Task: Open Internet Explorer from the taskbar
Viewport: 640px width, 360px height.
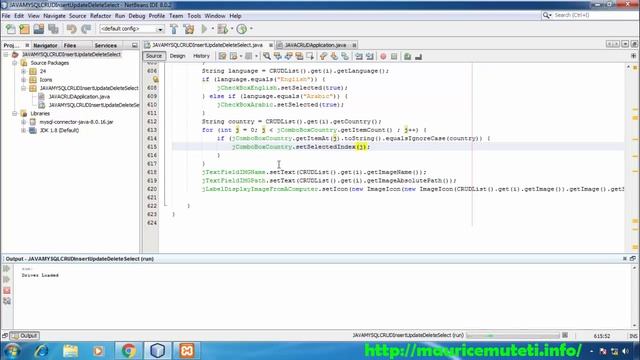Action: click(41, 351)
